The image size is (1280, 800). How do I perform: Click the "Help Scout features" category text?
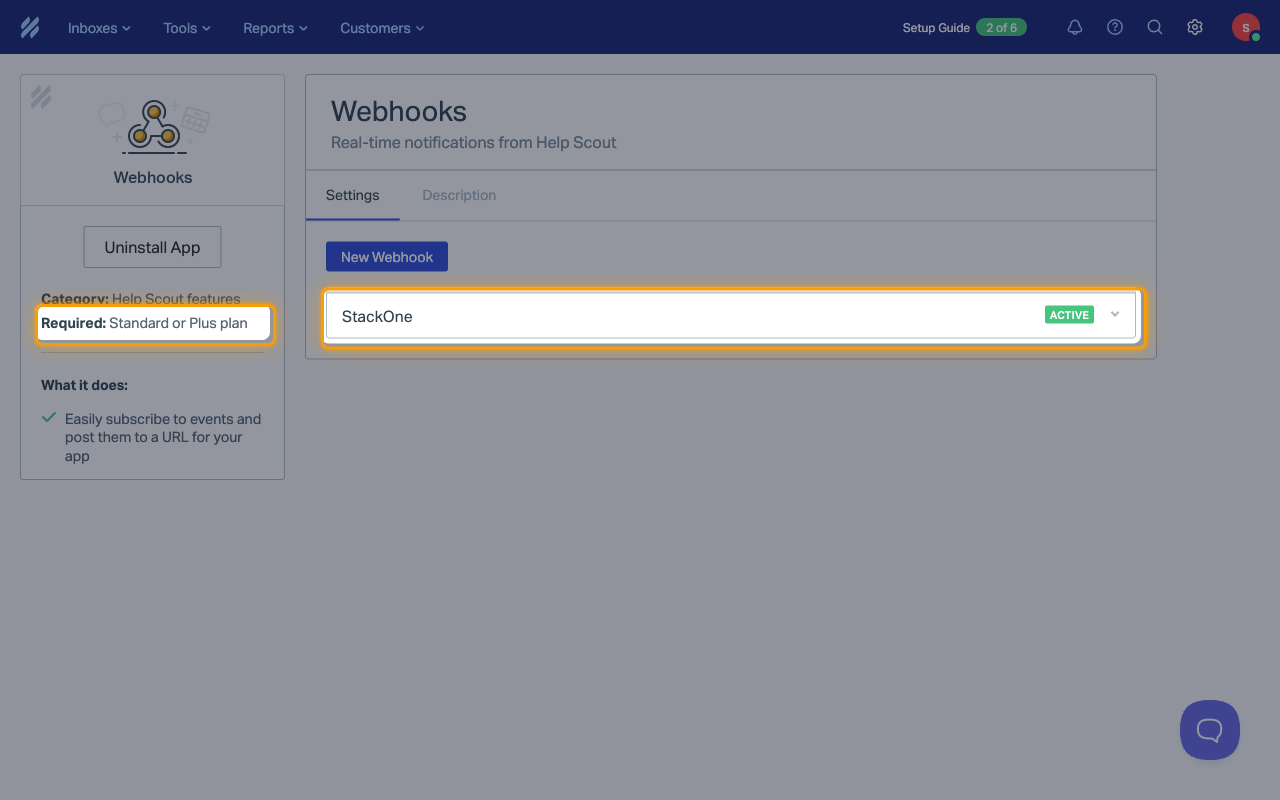point(176,299)
